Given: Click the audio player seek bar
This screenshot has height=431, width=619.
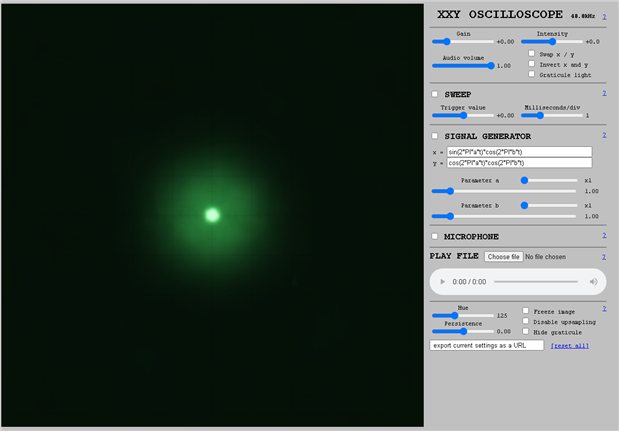Looking at the screenshot, I should coord(536,282).
